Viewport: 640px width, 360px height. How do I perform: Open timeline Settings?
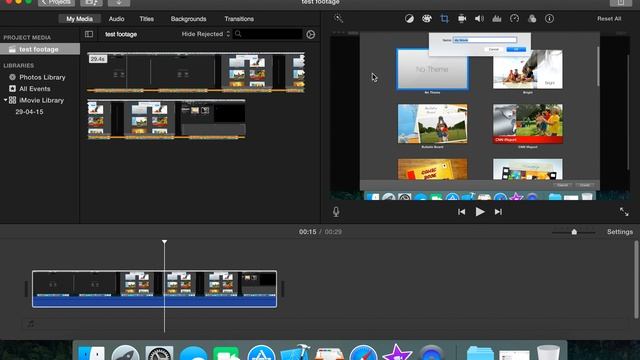click(x=620, y=232)
